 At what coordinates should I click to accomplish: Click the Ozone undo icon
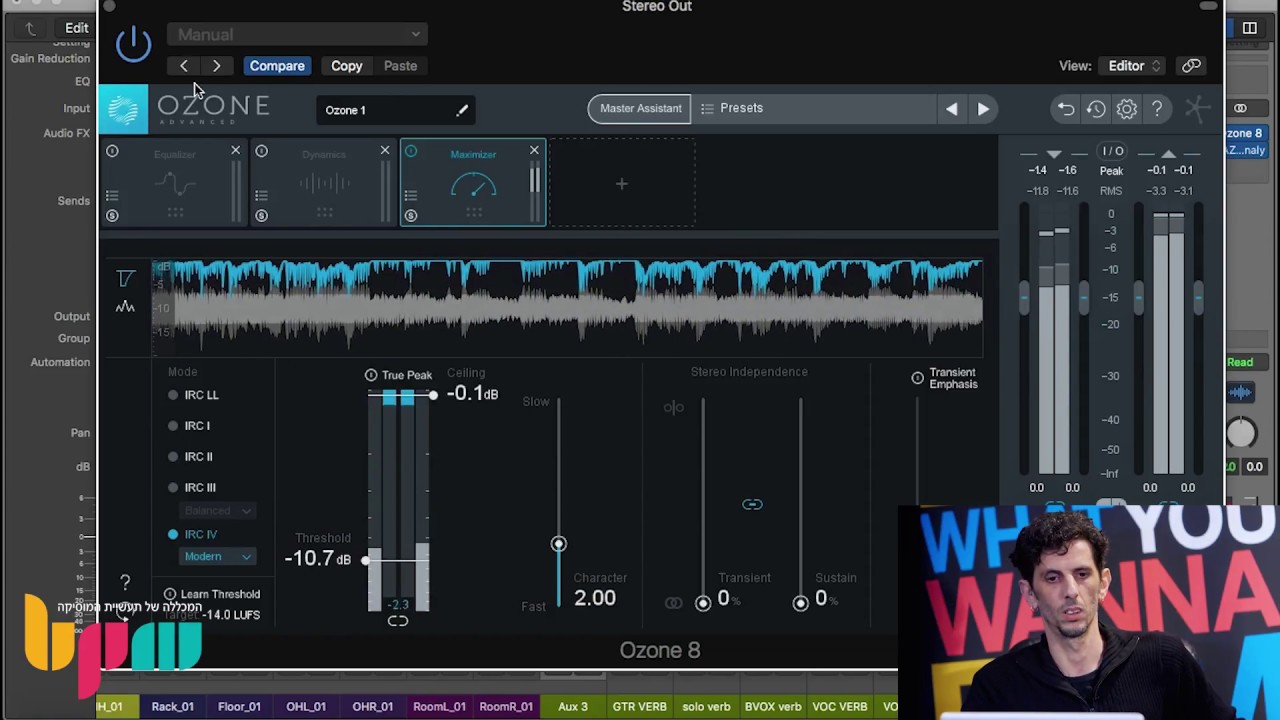tap(1066, 109)
